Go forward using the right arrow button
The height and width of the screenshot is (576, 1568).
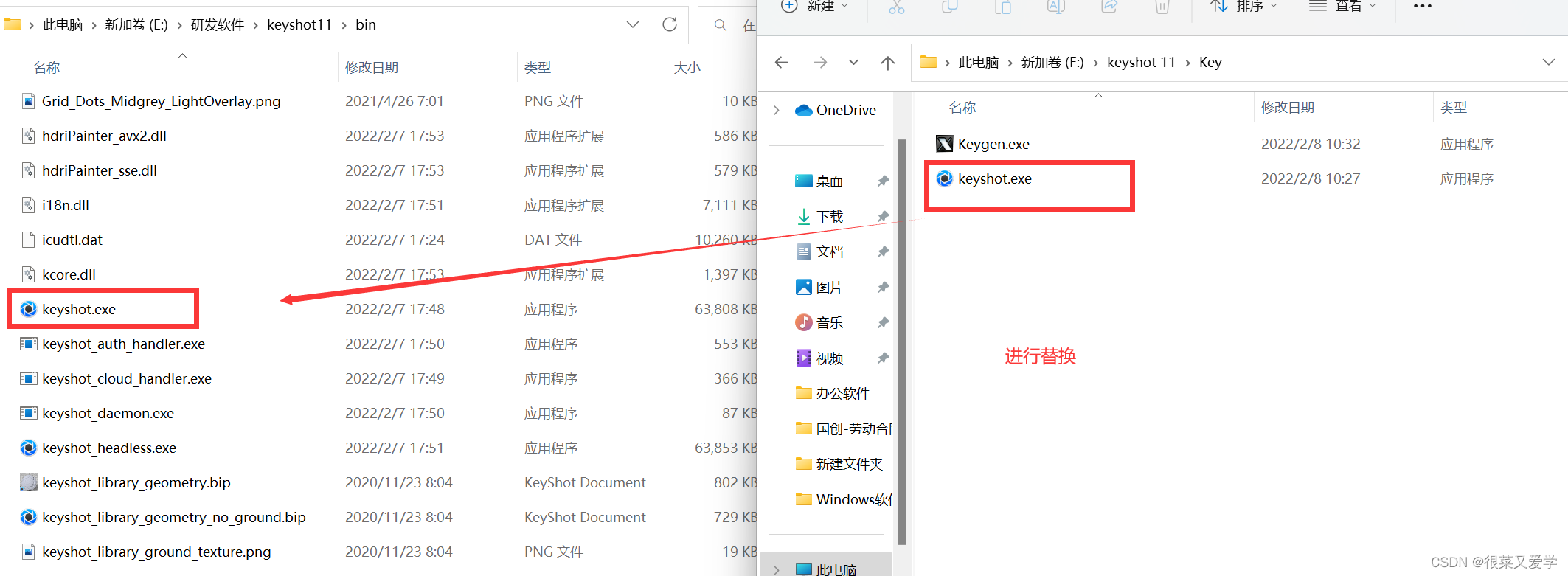820,63
